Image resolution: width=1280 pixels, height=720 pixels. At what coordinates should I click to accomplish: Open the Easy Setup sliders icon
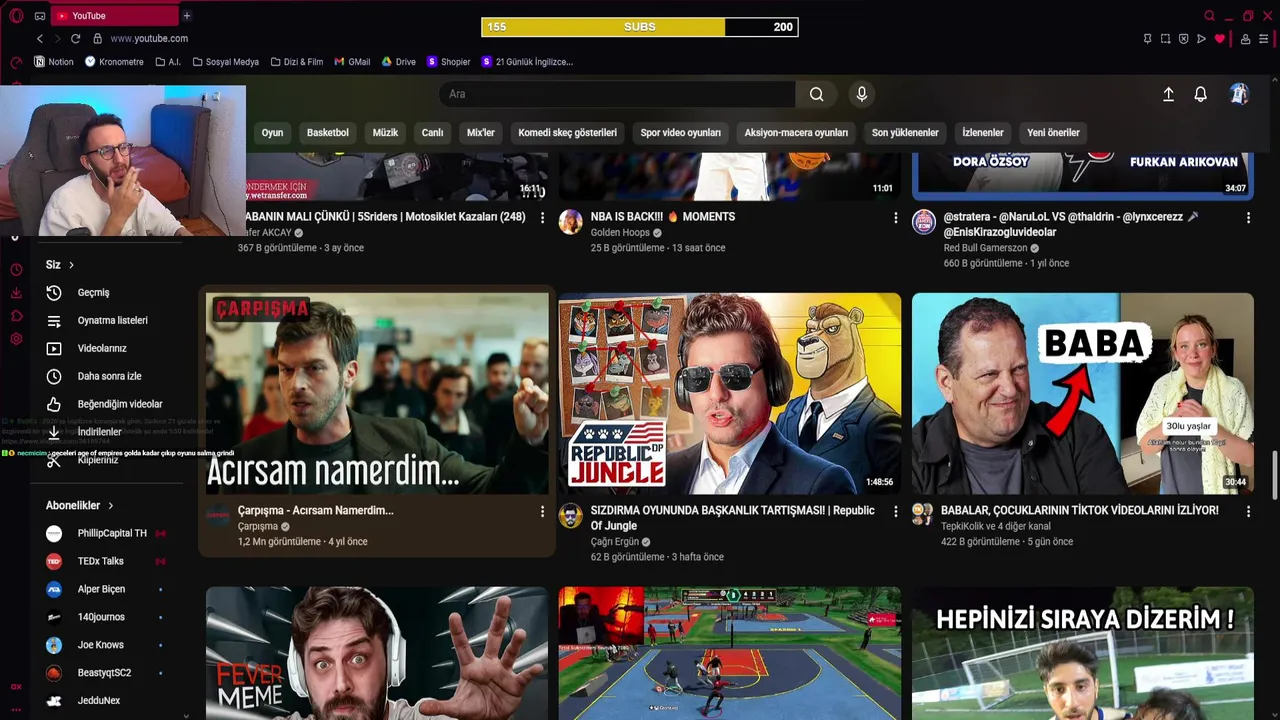[x=1265, y=39]
